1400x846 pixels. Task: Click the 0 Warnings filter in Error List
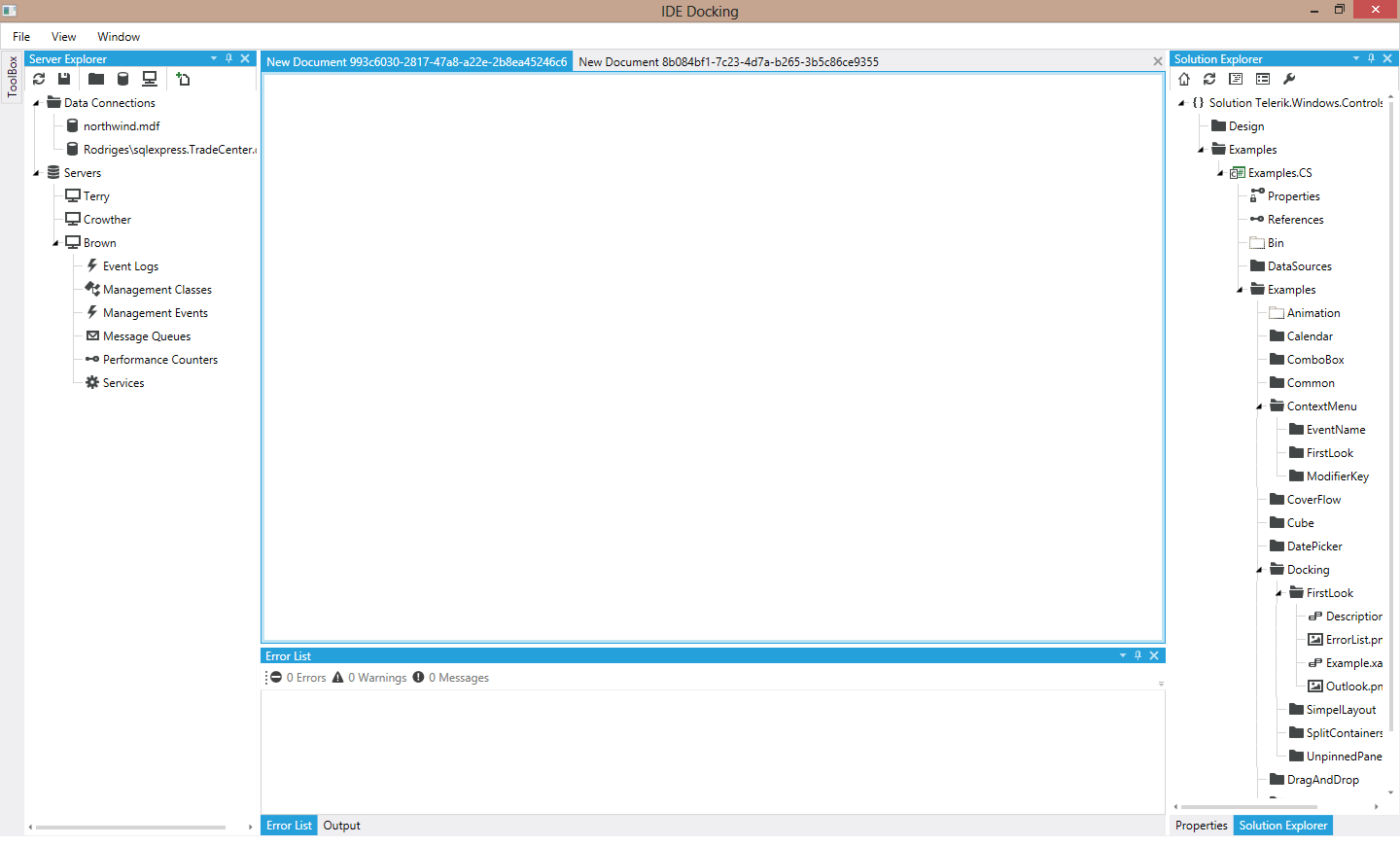369,677
